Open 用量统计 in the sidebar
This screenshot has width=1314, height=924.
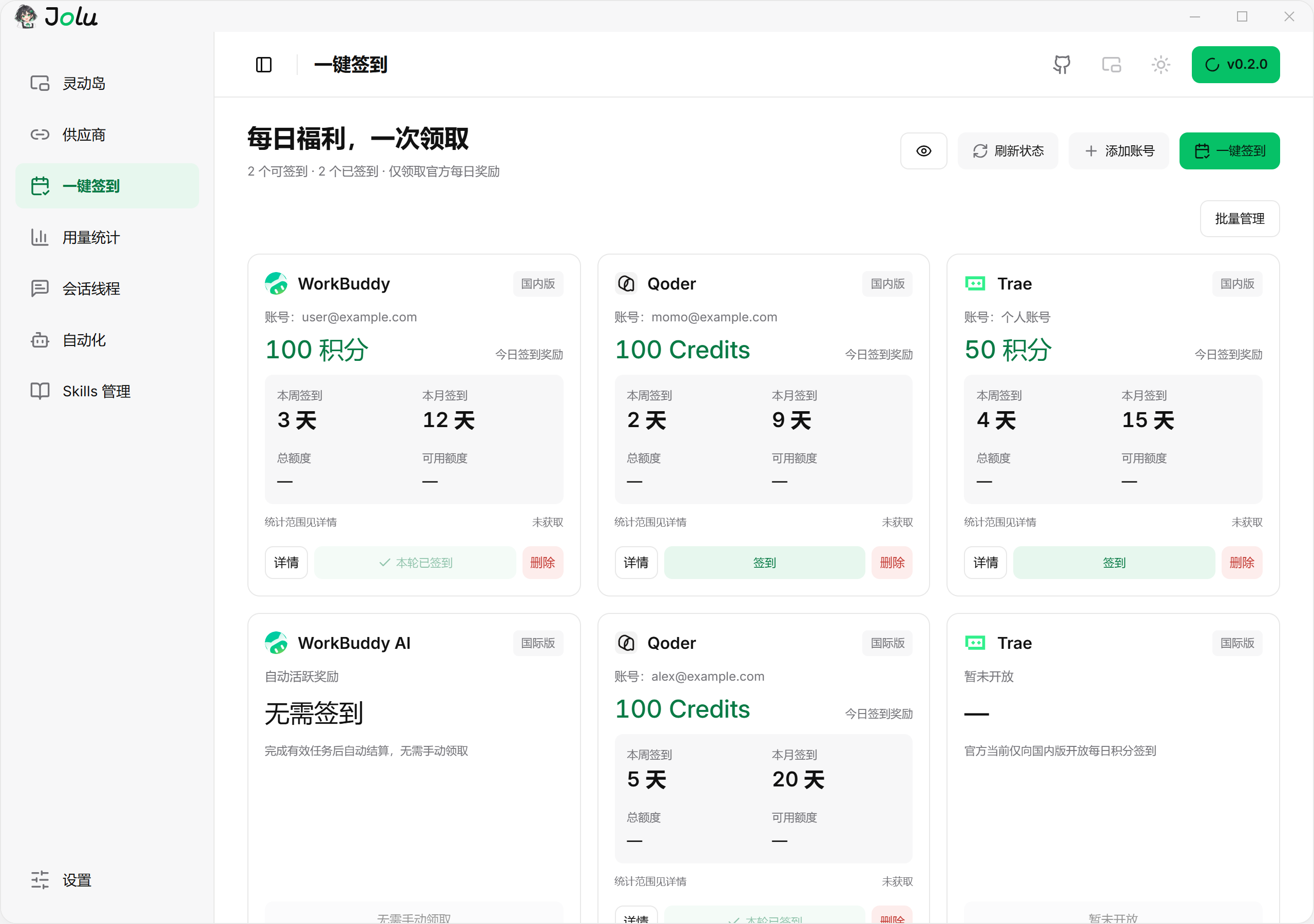(107, 237)
